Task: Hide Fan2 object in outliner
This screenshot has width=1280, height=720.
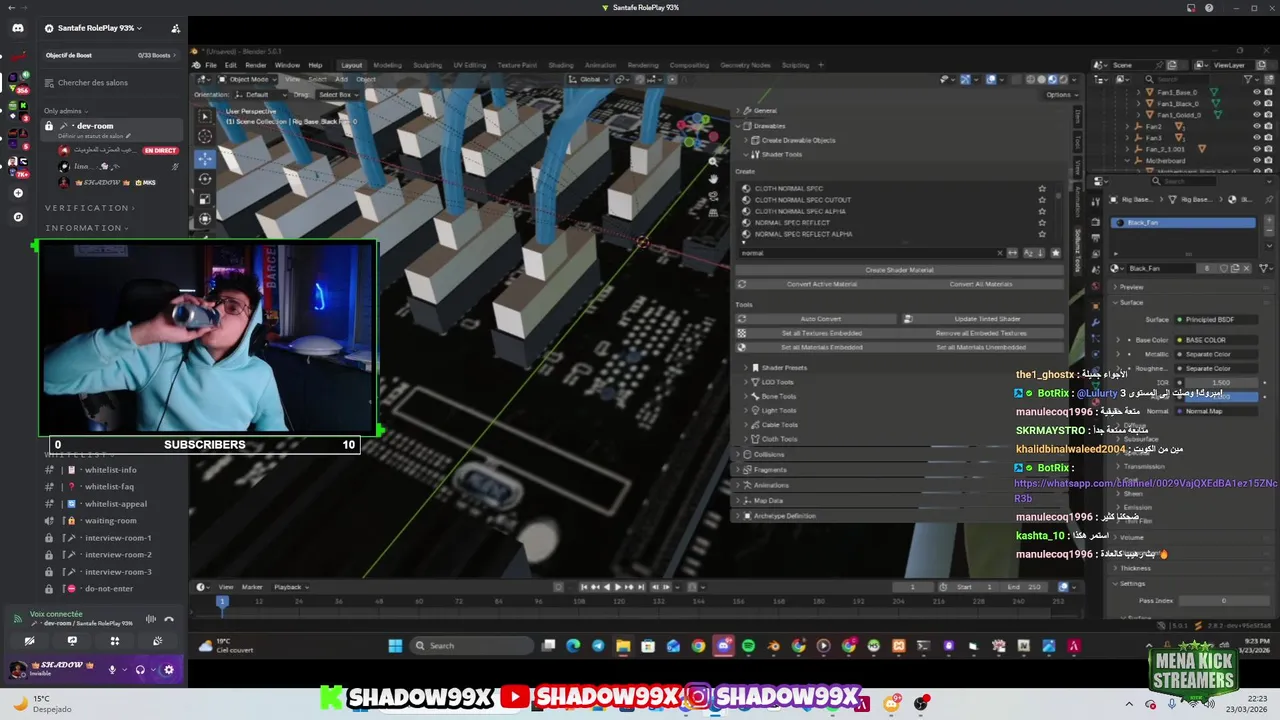Action: coord(1257,127)
